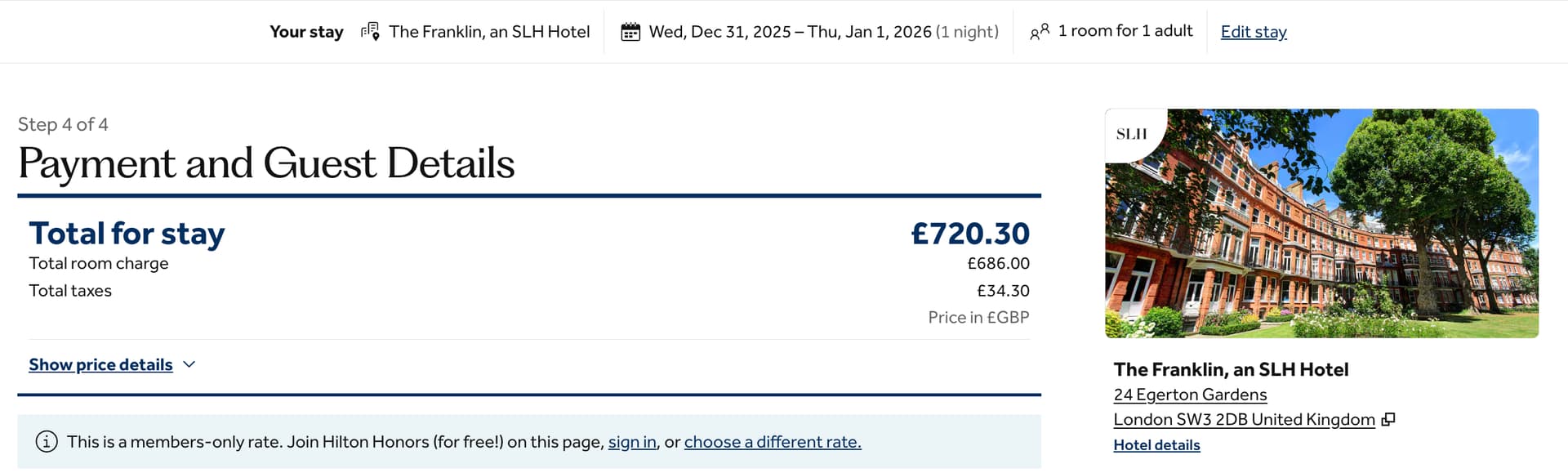This screenshot has height=473, width=1568.
Task: Click the hotel building icon in stay bar
Action: [x=370, y=32]
